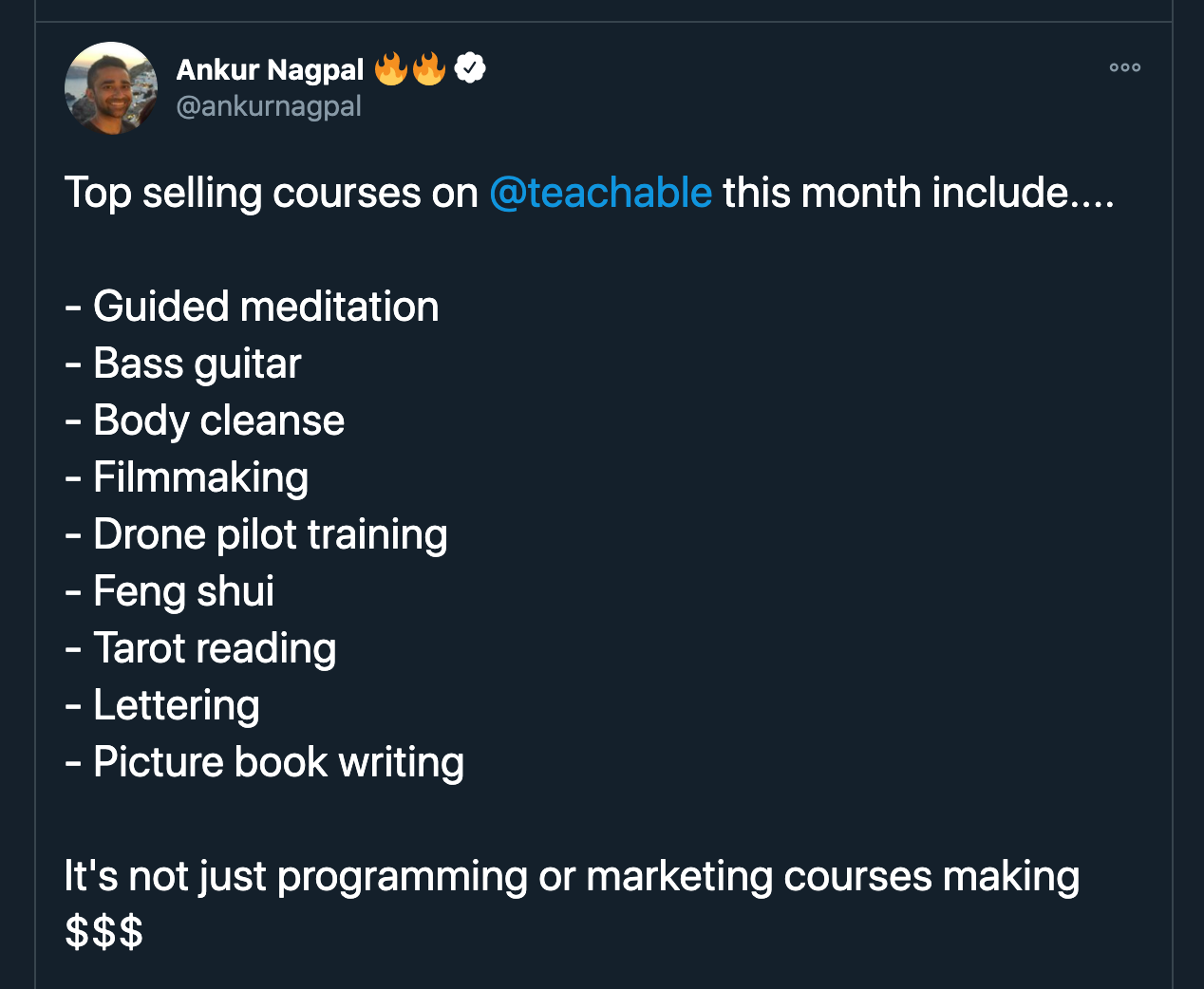Open the tweet's three-dot more menu
1204x989 pixels.
1124,67
